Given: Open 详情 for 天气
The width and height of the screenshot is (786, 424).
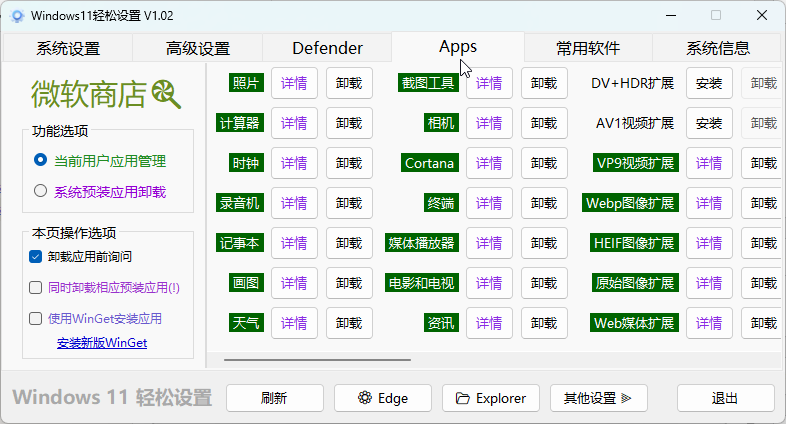Looking at the screenshot, I should 294,323.
